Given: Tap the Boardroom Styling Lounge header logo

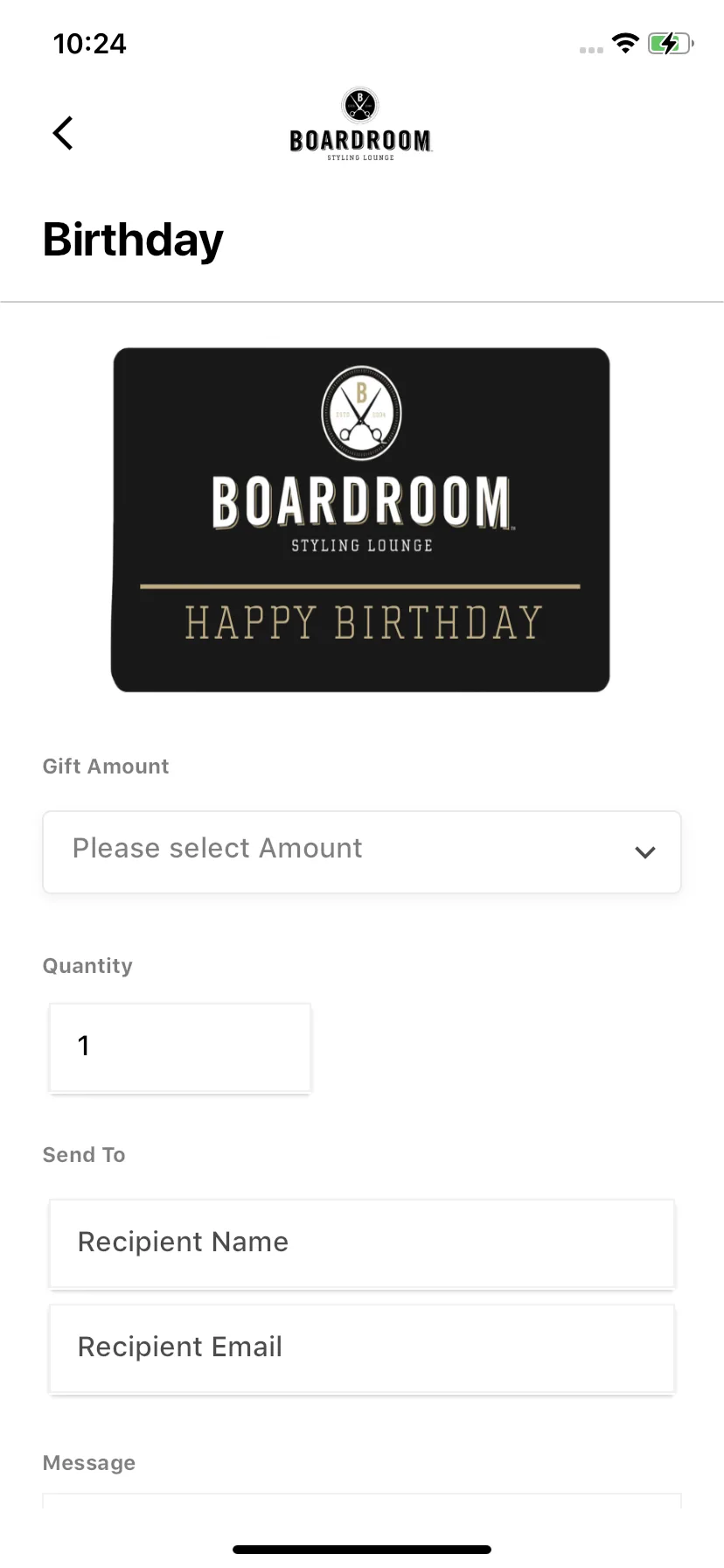Looking at the screenshot, I should pyautogui.click(x=360, y=124).
